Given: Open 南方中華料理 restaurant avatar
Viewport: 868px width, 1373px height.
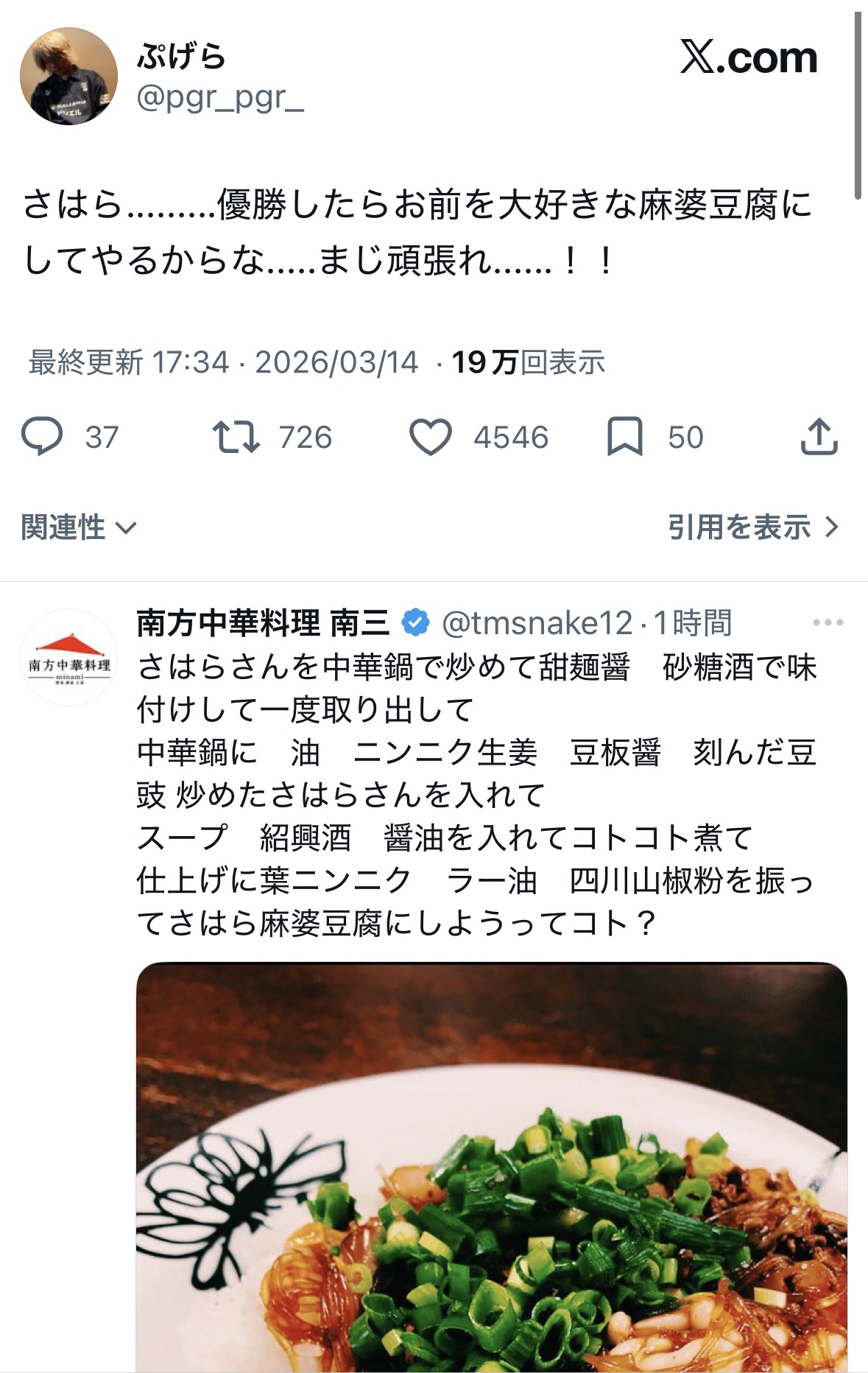Looking at the screenshot, I should [68, 657].
